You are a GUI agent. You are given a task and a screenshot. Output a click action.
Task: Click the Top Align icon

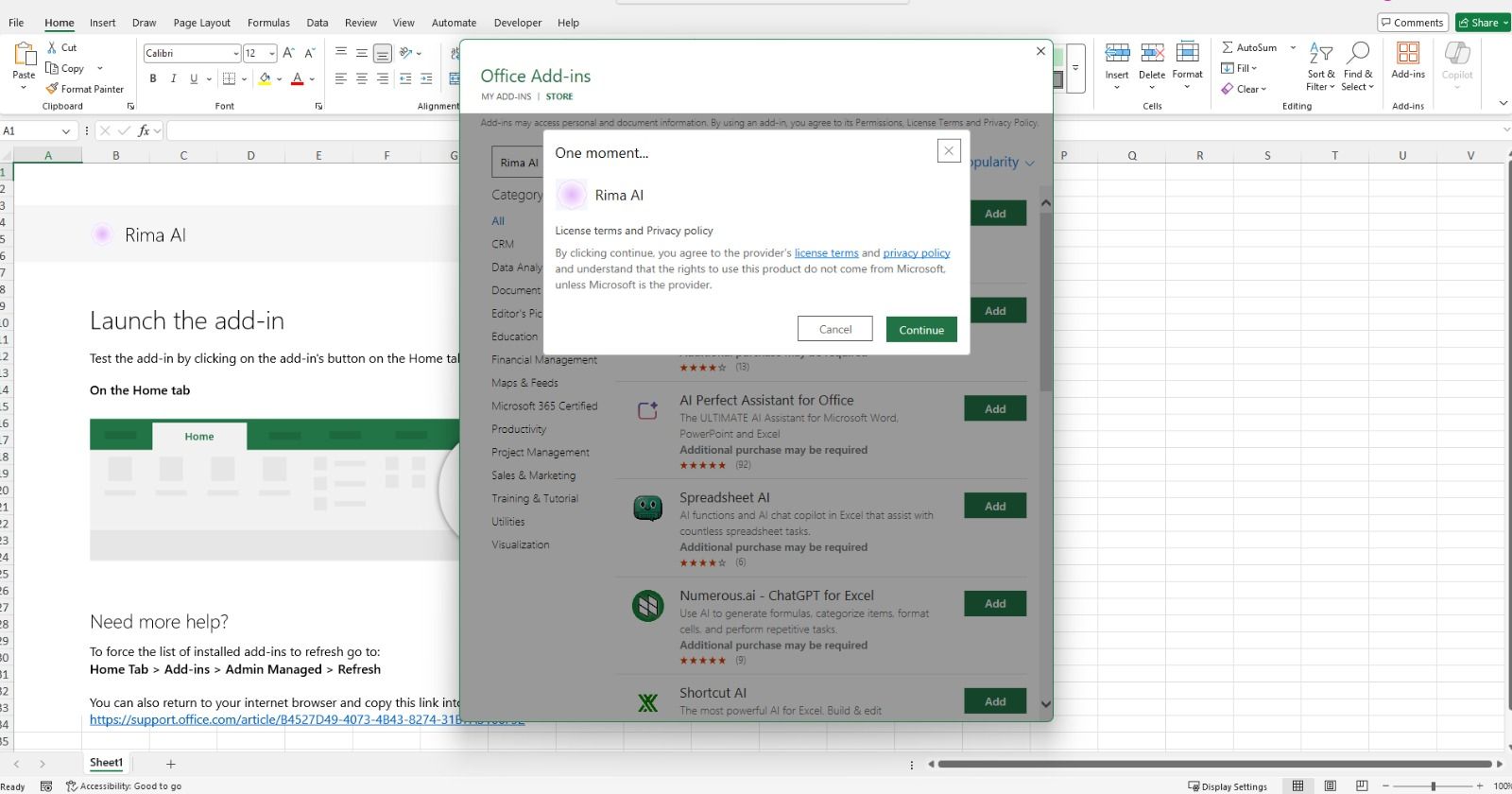pos(341,53)
